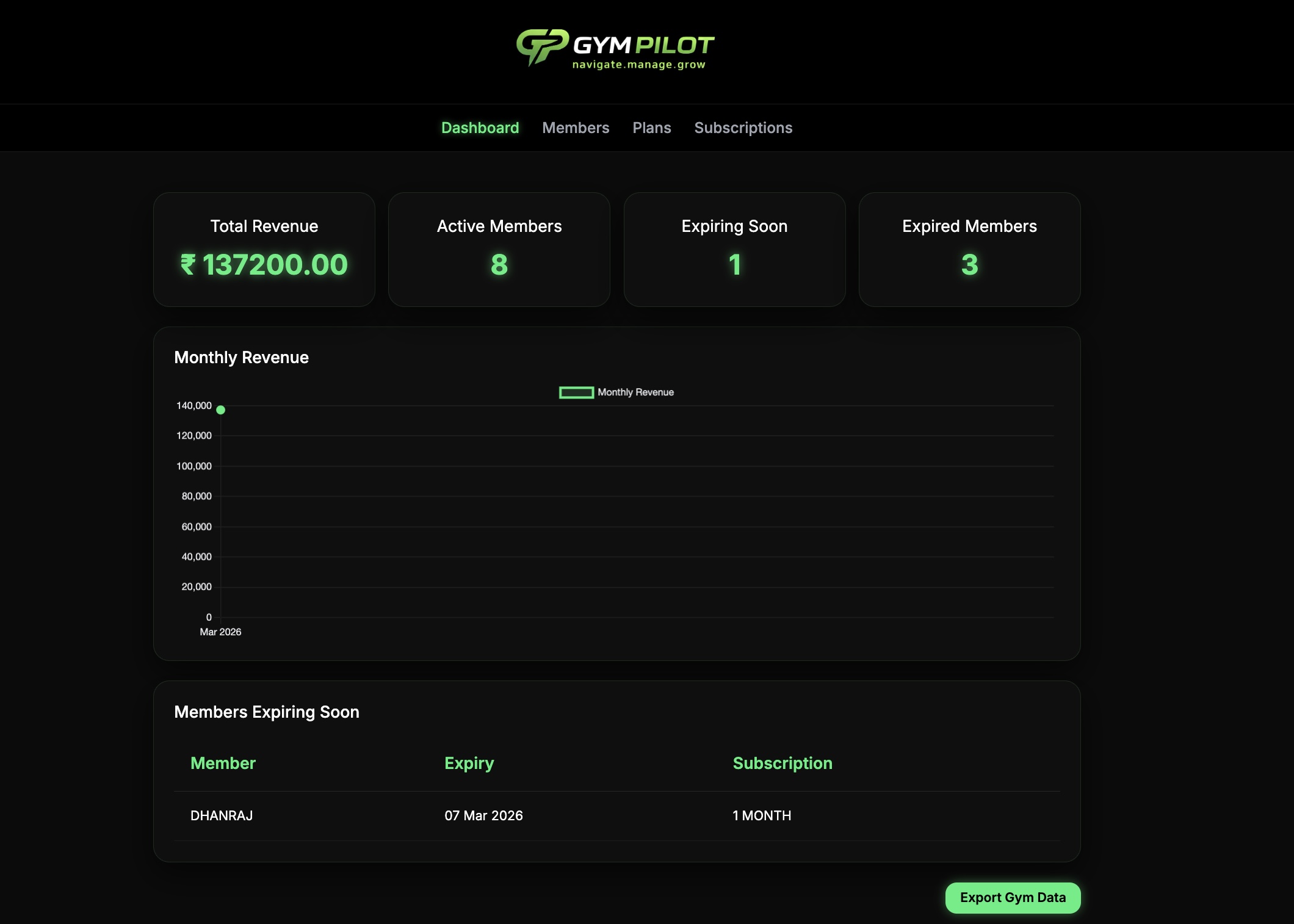Select the Active Members card

click(x=499, y=250)
